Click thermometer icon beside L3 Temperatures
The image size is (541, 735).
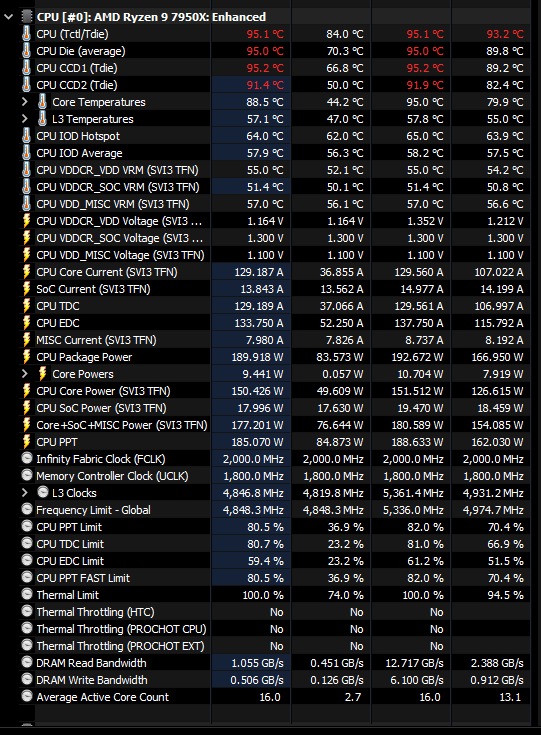pos(42,119)
